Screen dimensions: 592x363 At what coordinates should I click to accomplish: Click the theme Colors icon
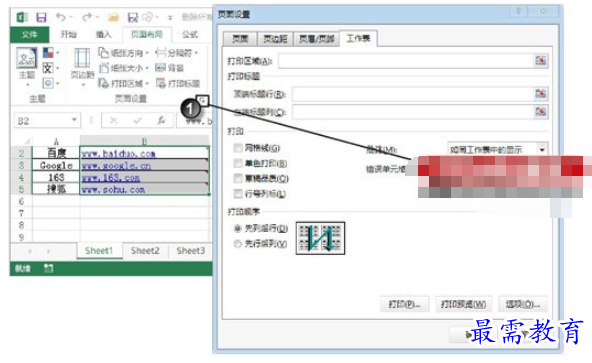click(48, 53)
